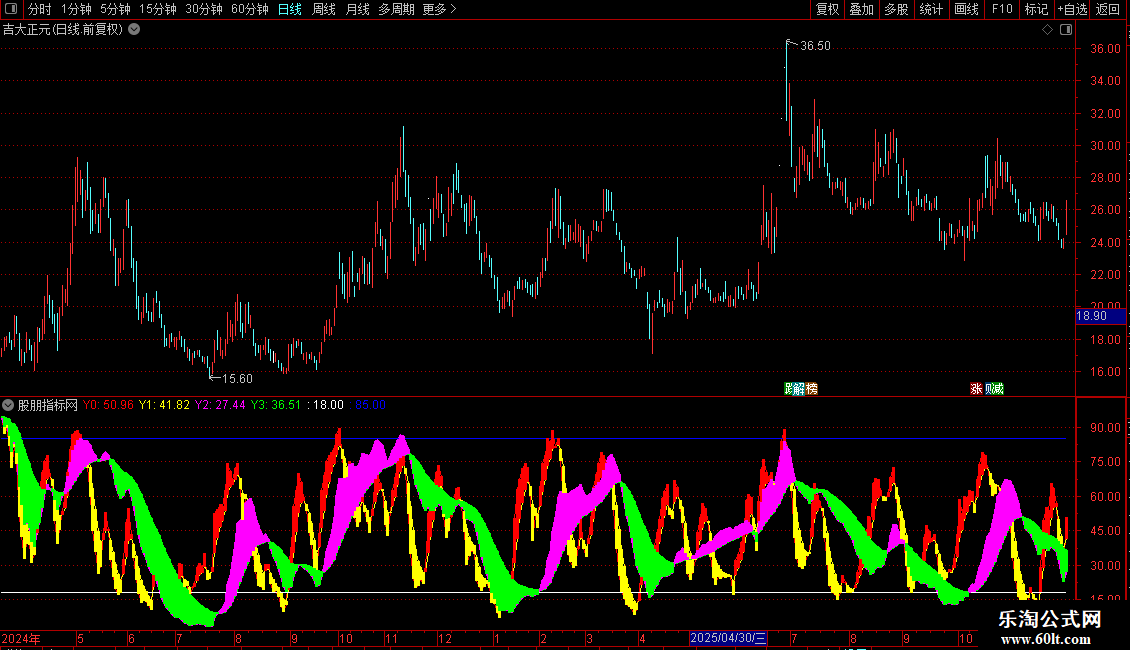Click month 12 on the time axis
Screen dimensions: 1130x650
pos(445,639)
